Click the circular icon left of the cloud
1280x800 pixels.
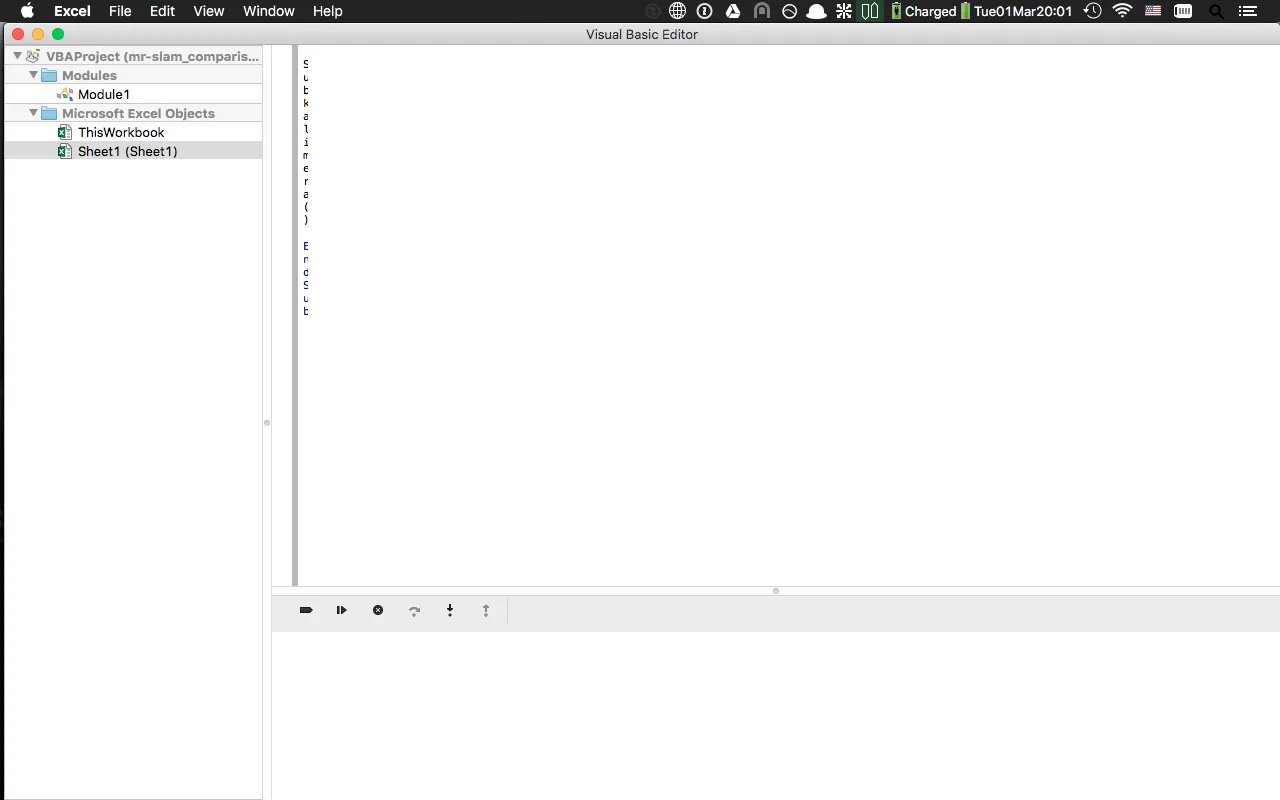coord(789,11)
